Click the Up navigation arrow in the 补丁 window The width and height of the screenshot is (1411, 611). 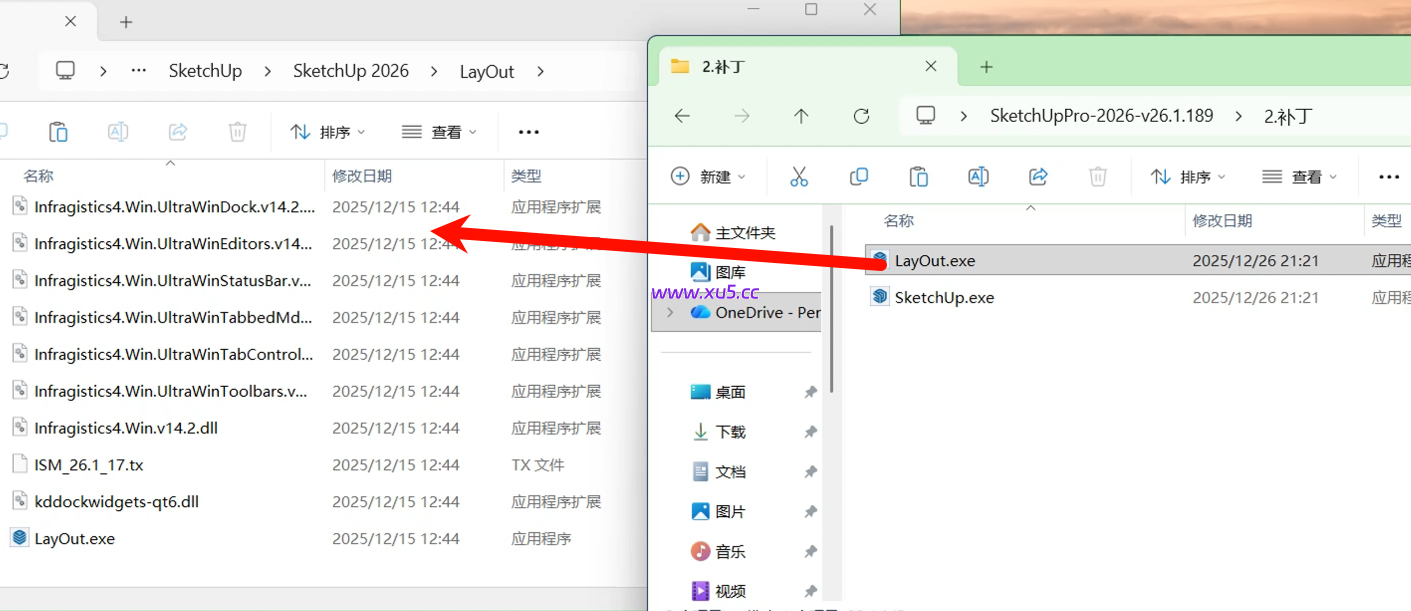click(801, 116)
